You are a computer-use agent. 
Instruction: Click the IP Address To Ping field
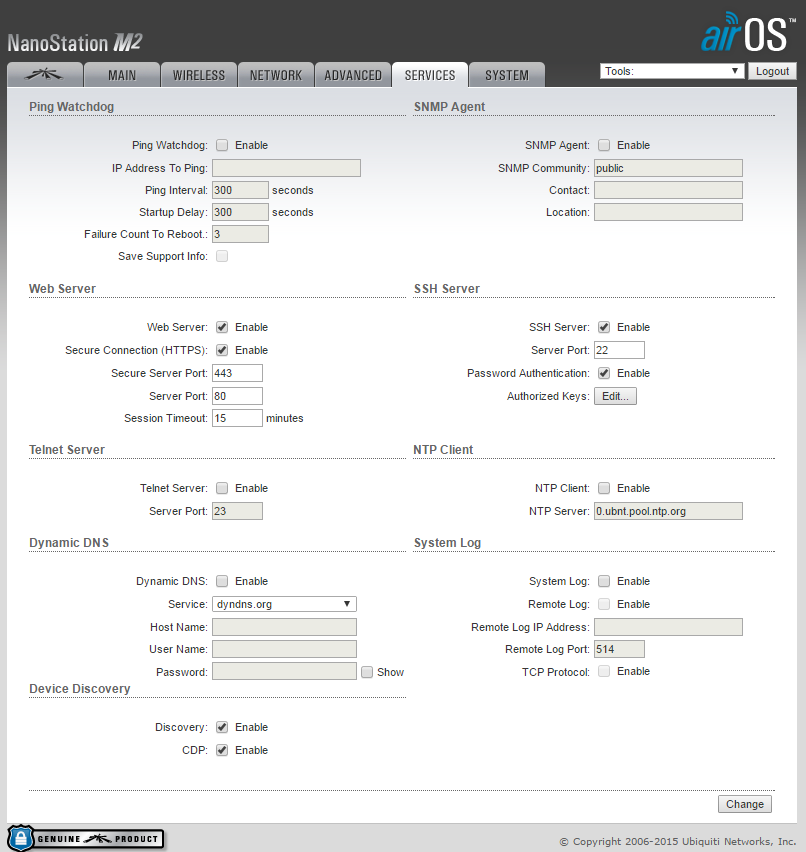(x=286, y=168)
